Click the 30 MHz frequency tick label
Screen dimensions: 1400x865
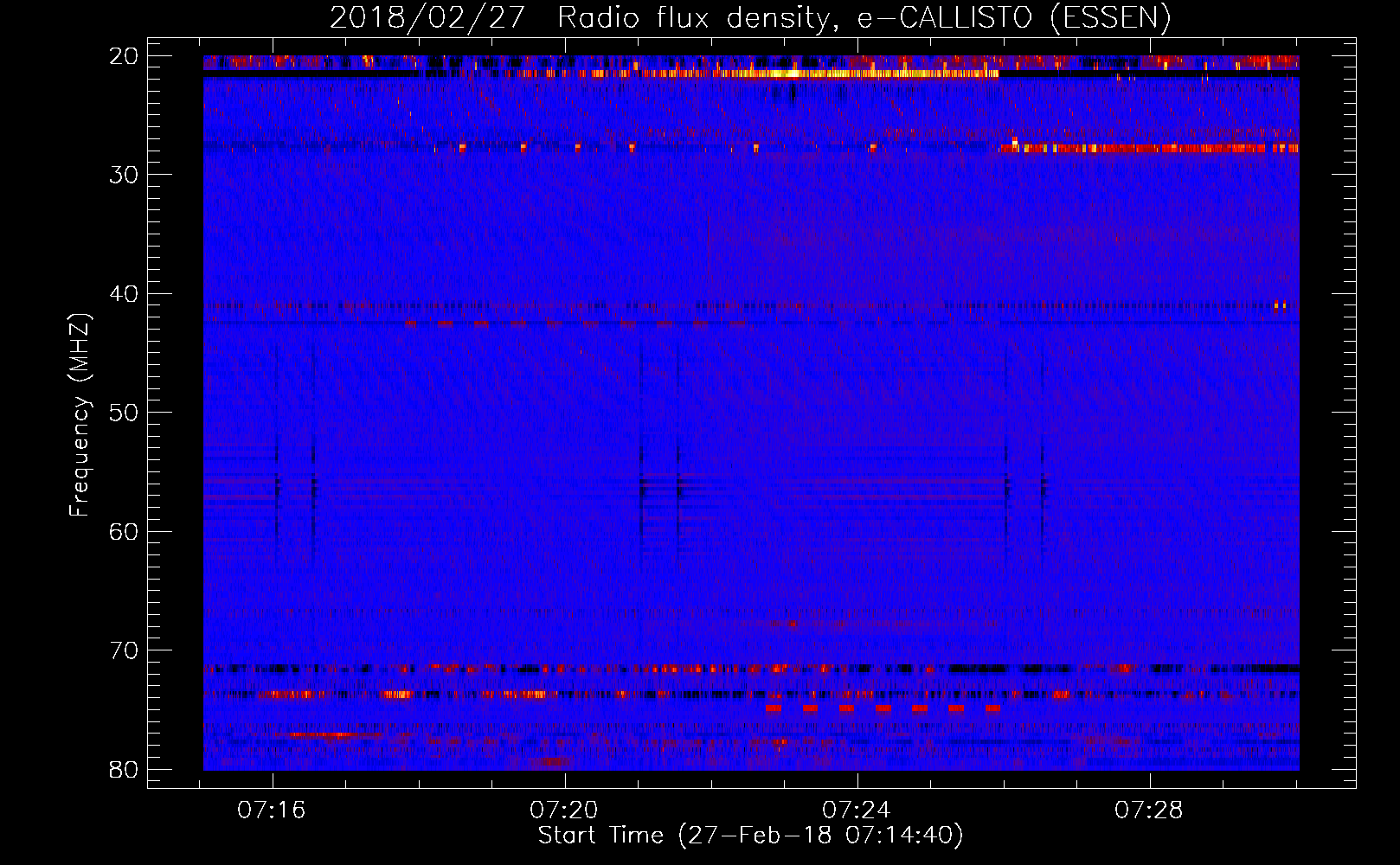[x=124, y=175]
